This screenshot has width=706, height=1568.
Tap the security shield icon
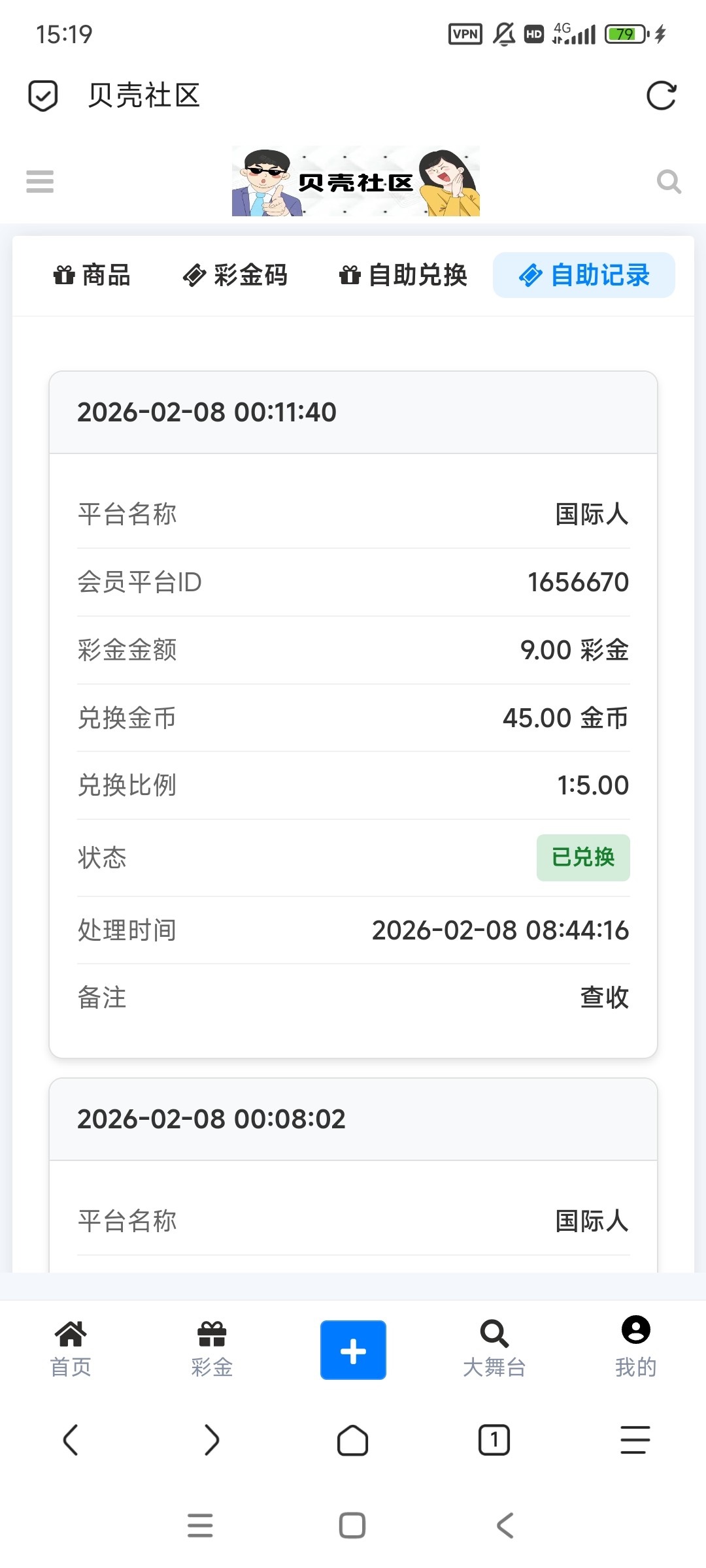43,96
